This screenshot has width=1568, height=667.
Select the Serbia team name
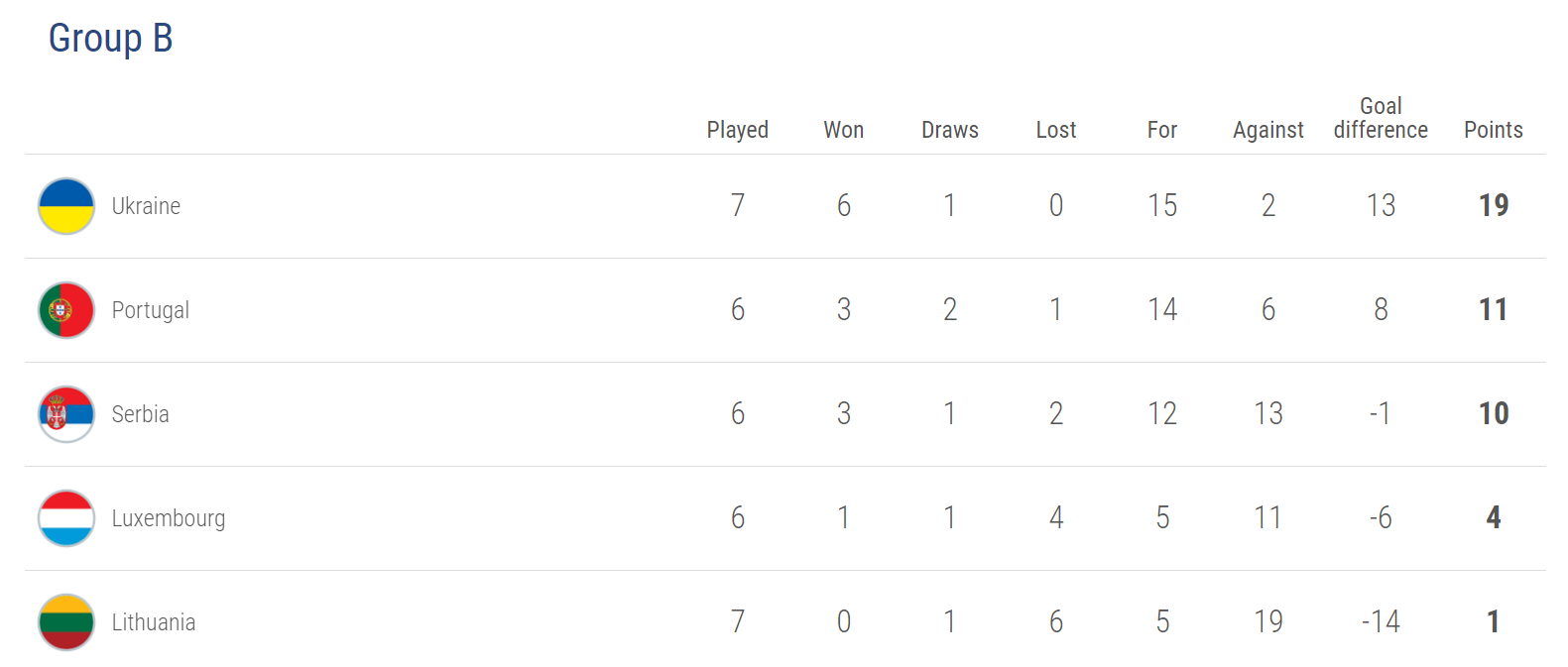(140, 414)
